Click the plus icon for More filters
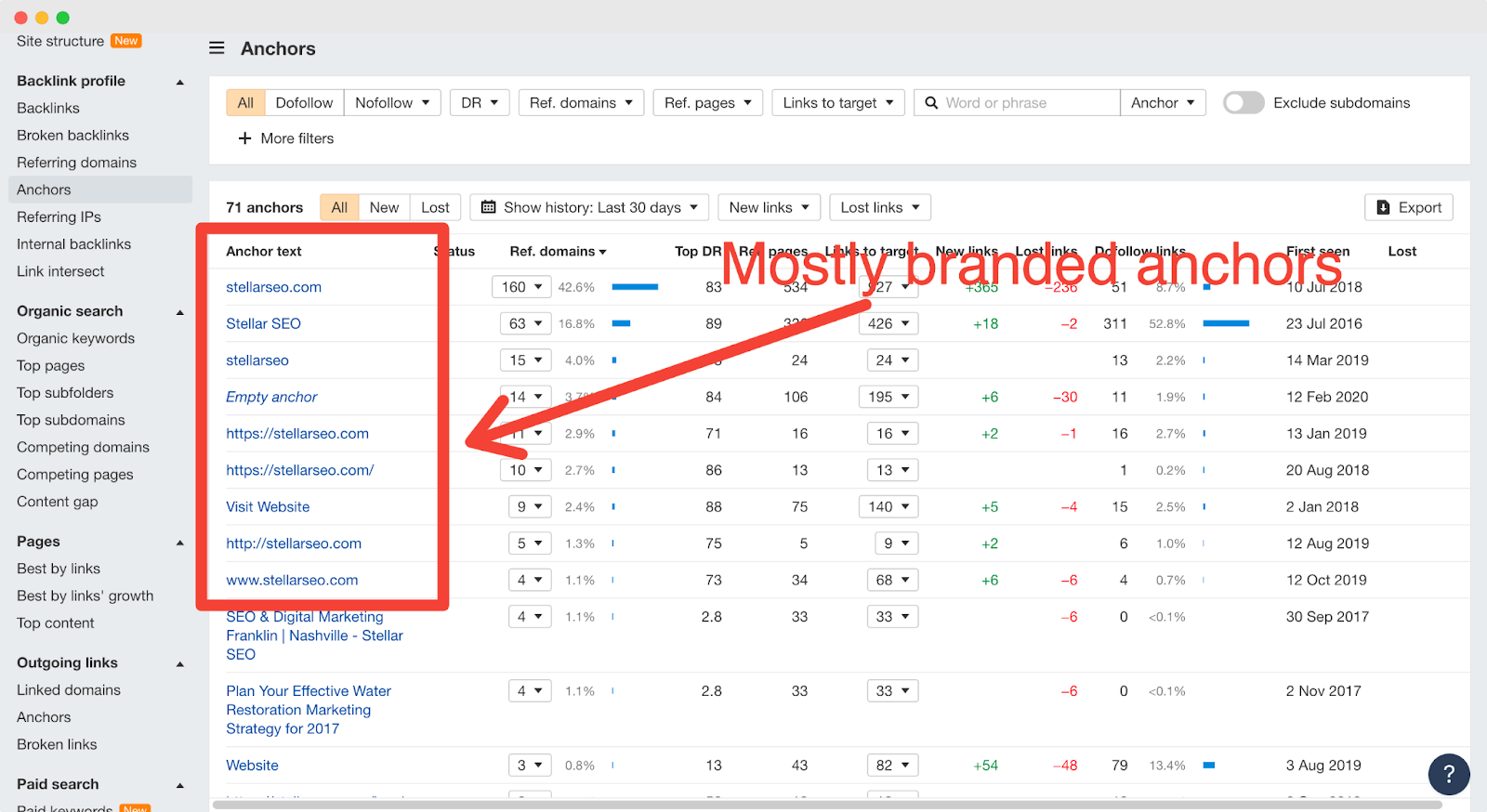 point(245,138)
